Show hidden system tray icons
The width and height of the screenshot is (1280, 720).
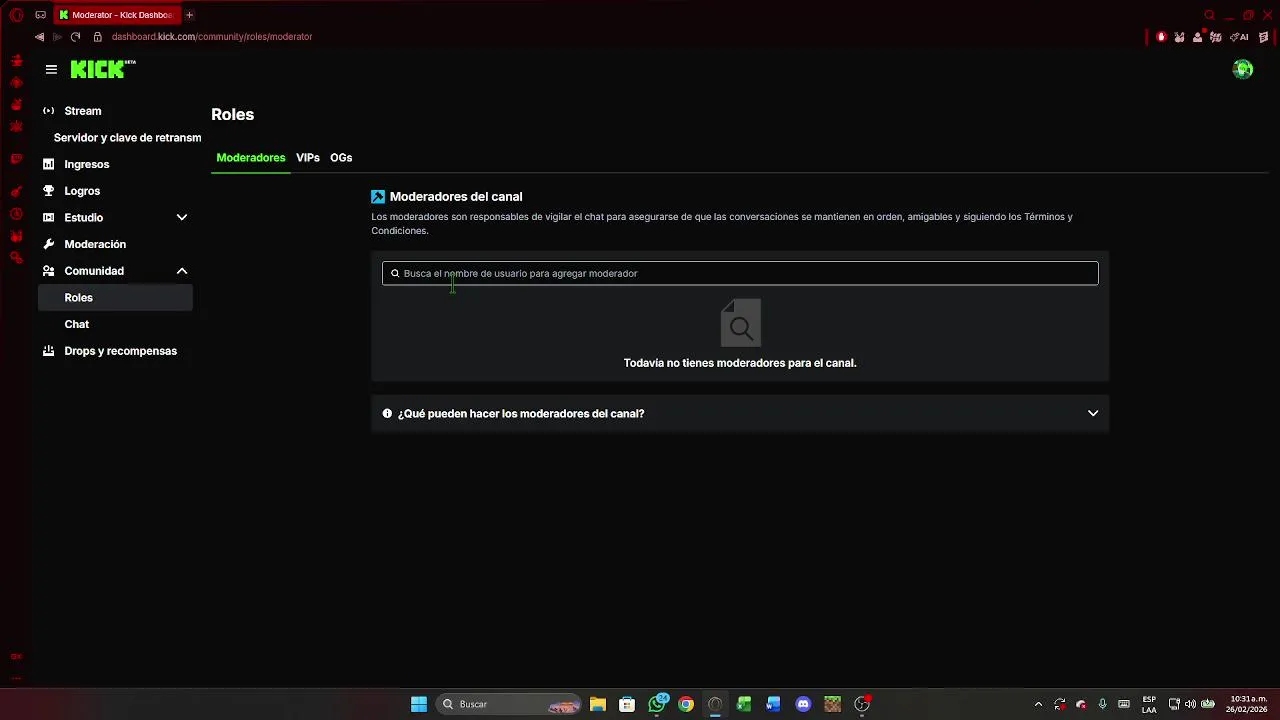point(1038,704)
